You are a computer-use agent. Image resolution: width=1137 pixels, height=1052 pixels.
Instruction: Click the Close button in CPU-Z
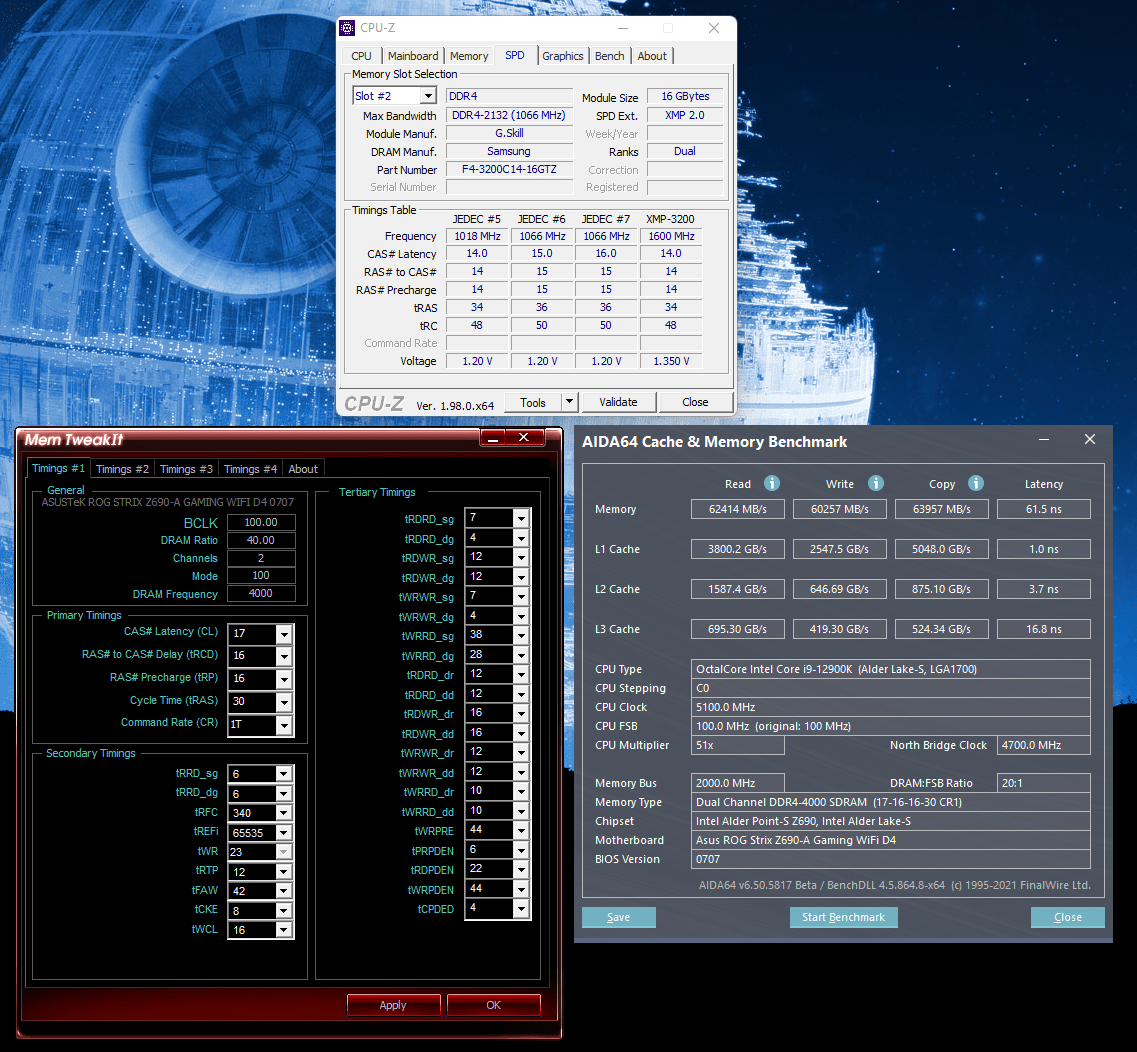click(695, 402)
